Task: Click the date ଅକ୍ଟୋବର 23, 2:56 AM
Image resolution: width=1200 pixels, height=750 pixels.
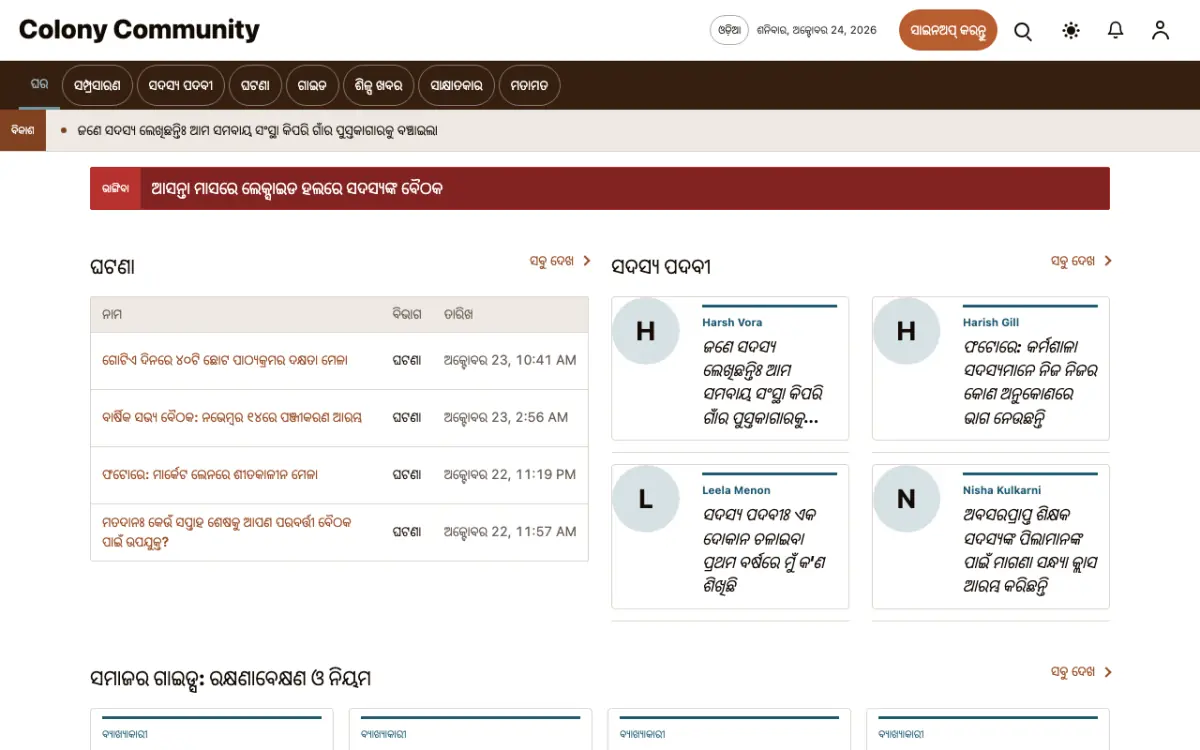Action: (506, 417)
